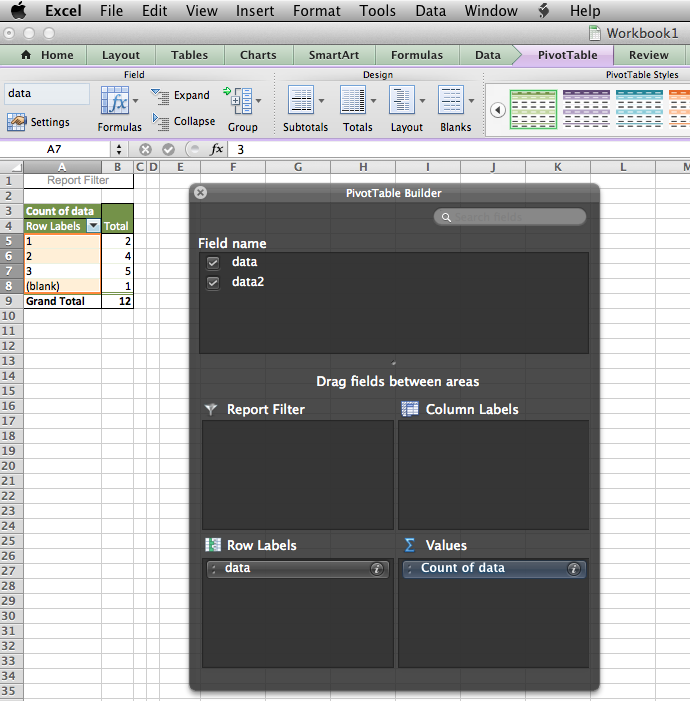Screen dimensions: 690x701
Task: Click the formula bar confirm checkmark icon
Action: [168, 149]
